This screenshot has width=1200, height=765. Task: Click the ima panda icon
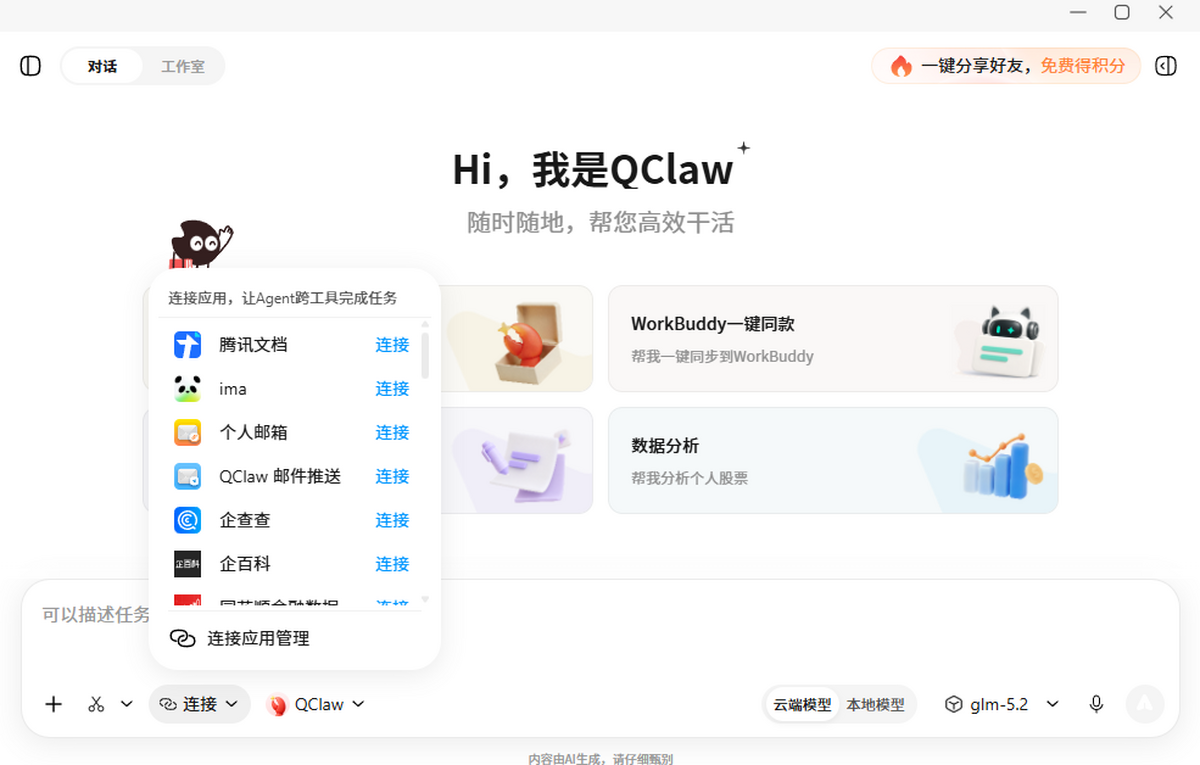[x=188, y=389]
